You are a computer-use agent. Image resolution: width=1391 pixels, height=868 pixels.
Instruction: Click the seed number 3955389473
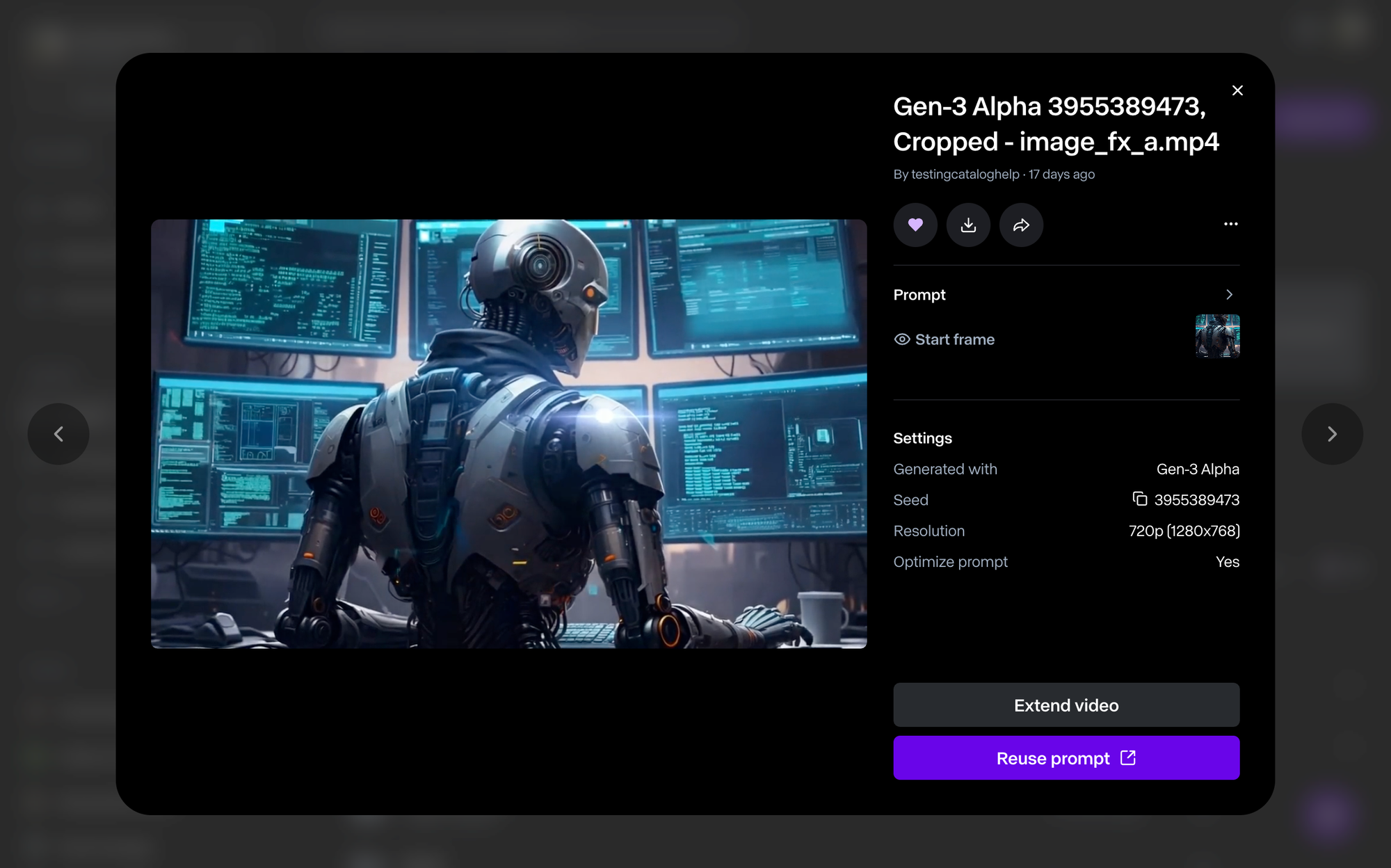point(1196,500)
